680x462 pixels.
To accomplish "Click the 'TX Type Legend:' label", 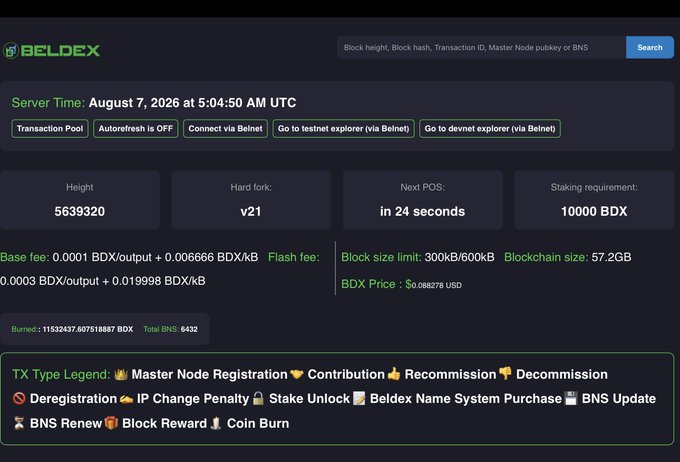I will [61, 374].
